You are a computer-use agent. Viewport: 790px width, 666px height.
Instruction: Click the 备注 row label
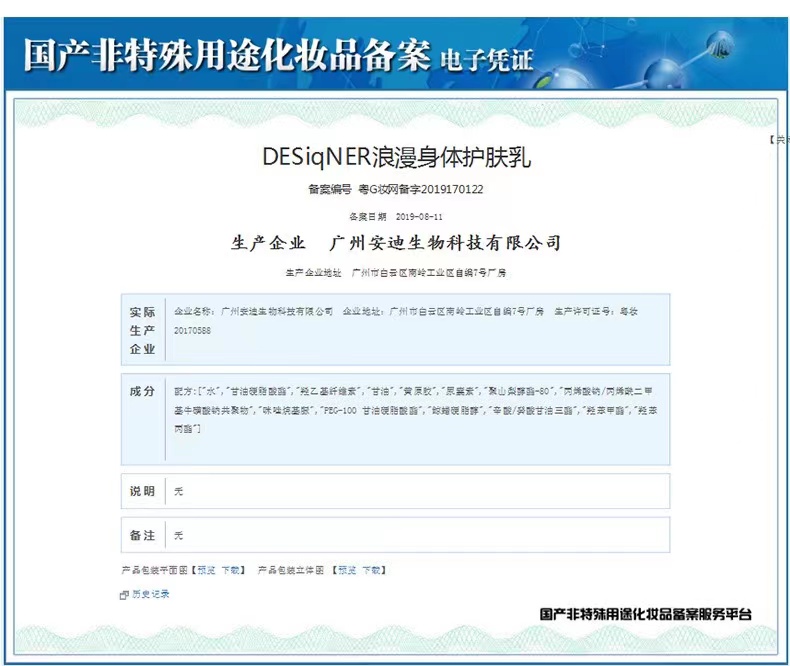tap(143, 535)
